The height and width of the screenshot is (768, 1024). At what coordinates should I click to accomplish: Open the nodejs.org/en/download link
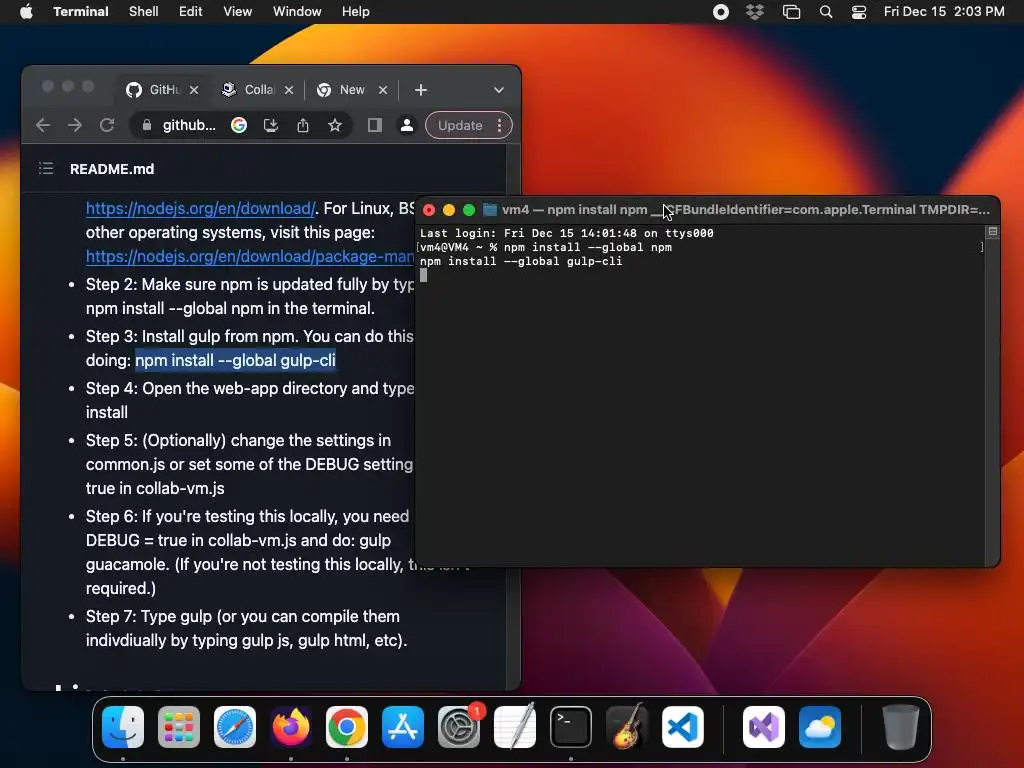pos(200,208)
